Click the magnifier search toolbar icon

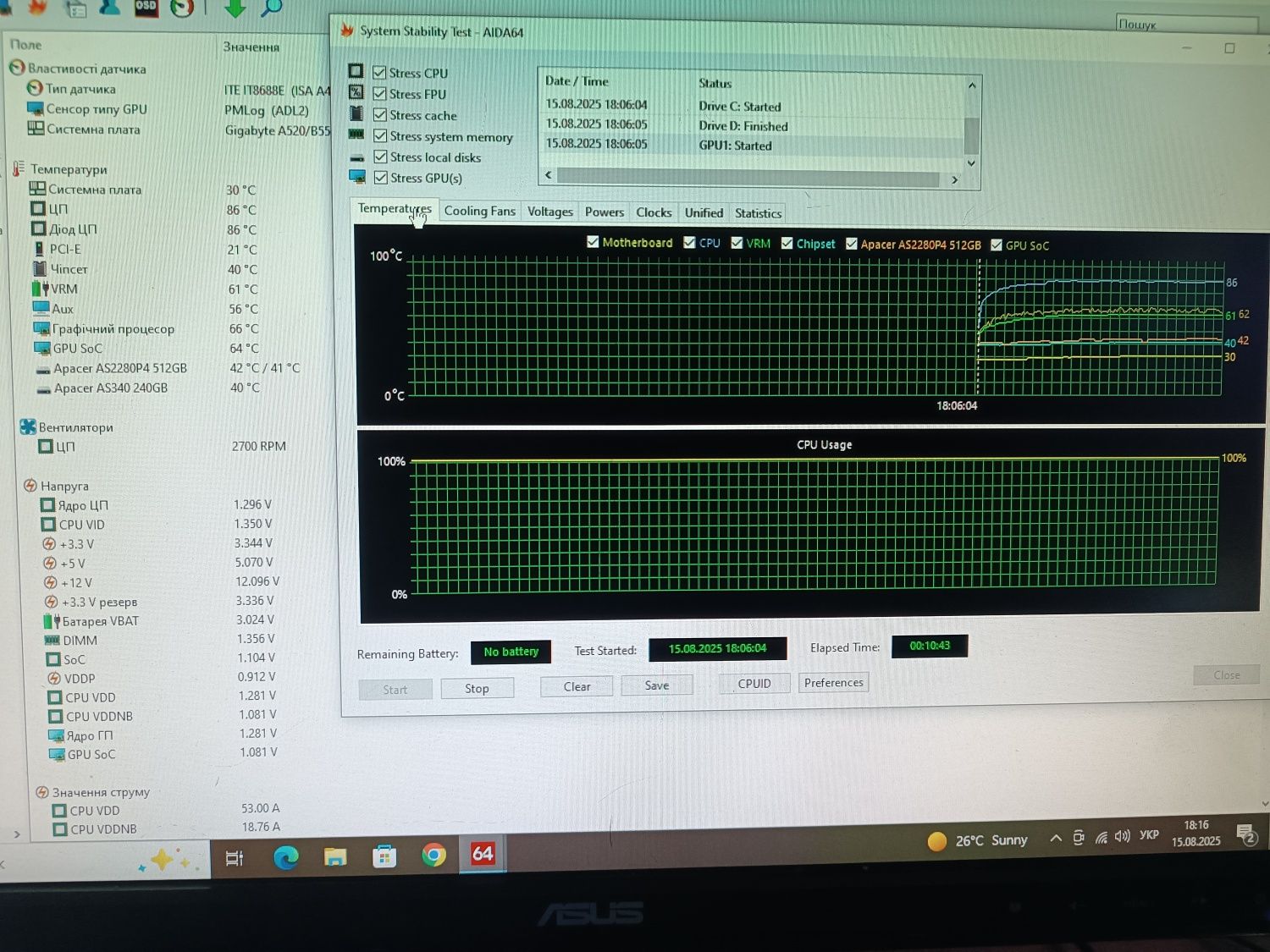pos(271,8)
